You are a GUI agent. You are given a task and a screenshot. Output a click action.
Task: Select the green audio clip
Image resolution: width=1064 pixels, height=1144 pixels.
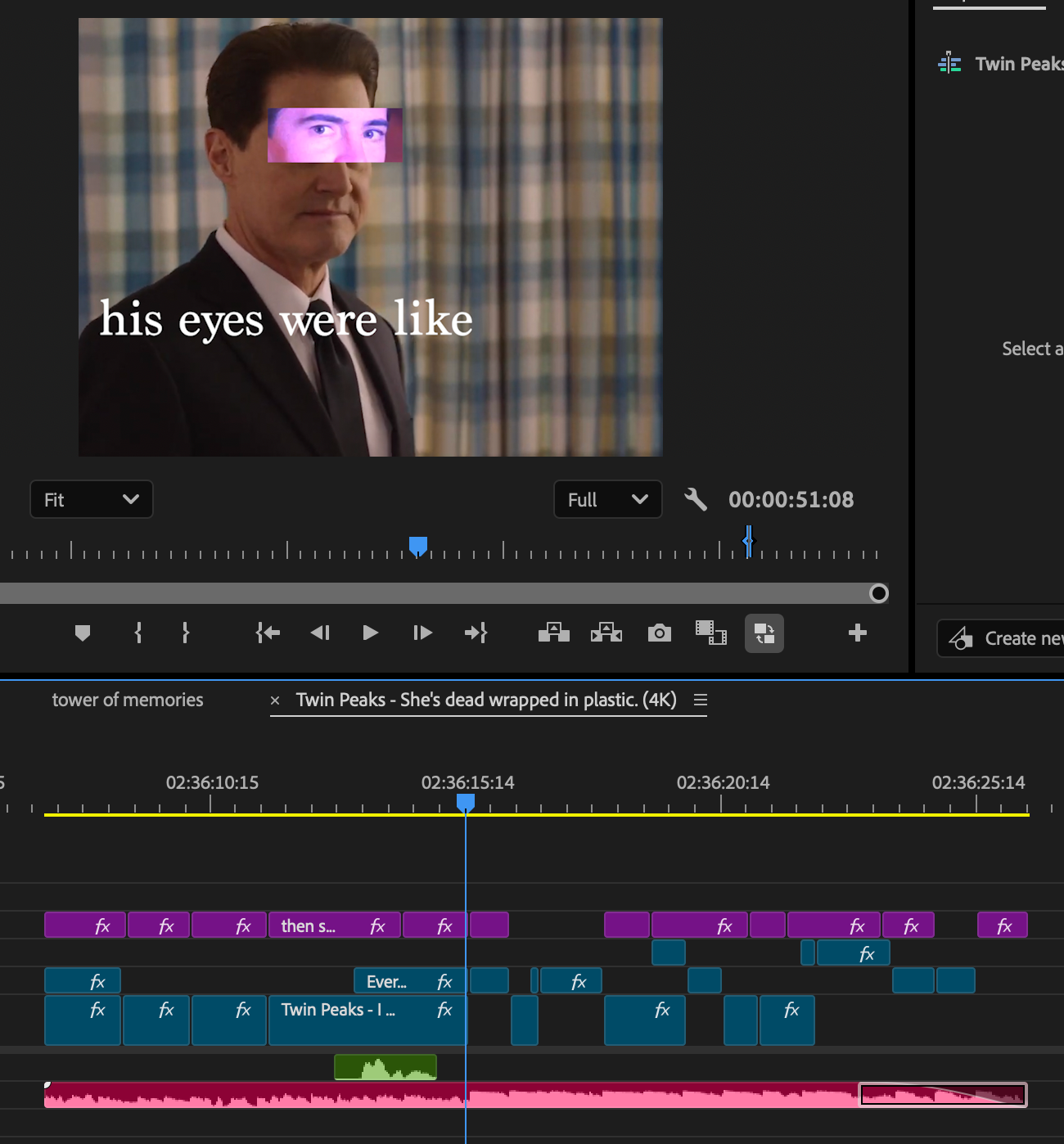point(385,1067)
